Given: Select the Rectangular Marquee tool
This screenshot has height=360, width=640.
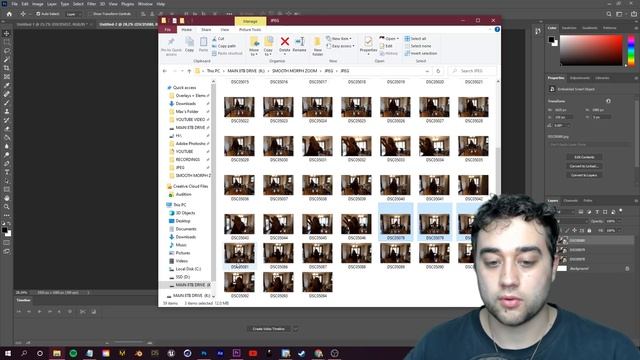Looking at the screenshot, I should pyautogui.click(x=7, y=42).
